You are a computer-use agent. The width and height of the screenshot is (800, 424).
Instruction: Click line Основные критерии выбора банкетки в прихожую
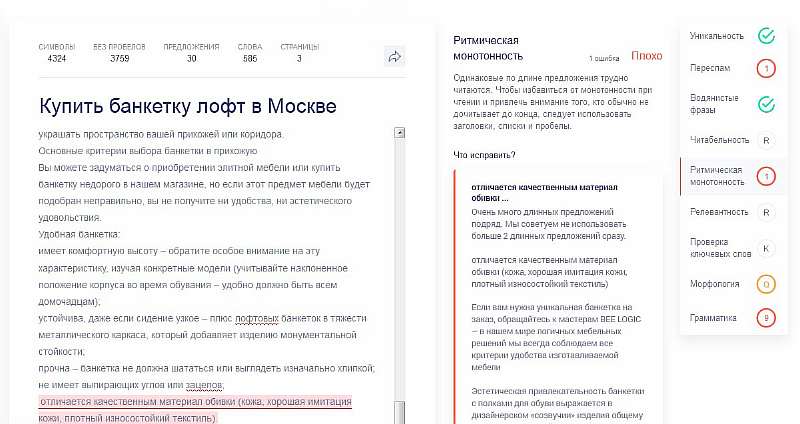tap(148, 151)
